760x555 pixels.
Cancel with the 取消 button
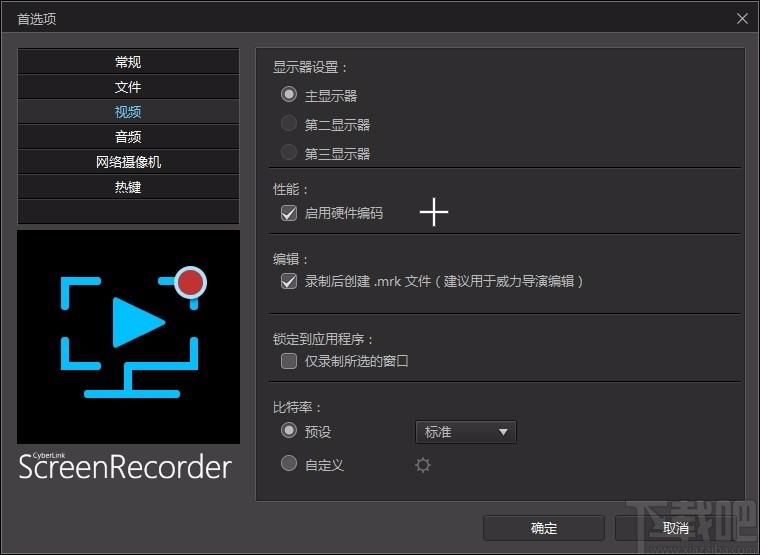pos(675,528)
